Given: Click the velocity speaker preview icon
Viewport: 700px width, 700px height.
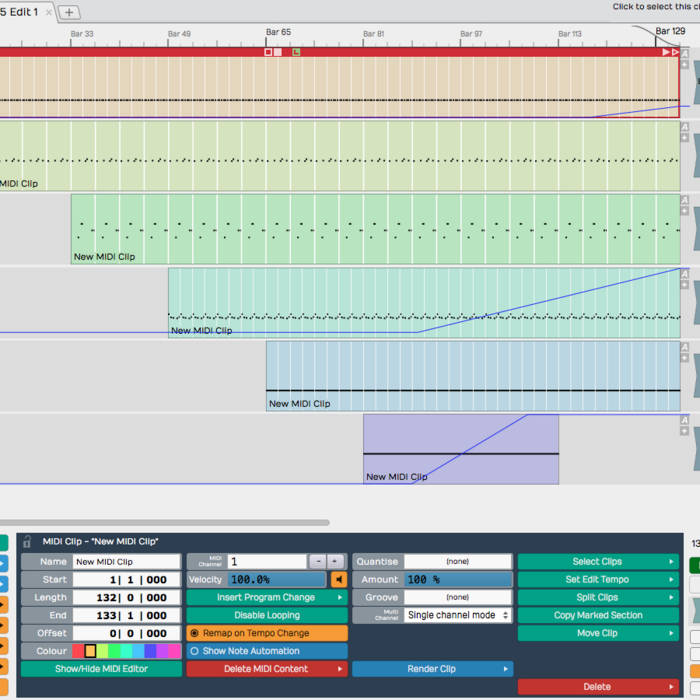Looking at the screenshot, I should click(x=339, y=579).
